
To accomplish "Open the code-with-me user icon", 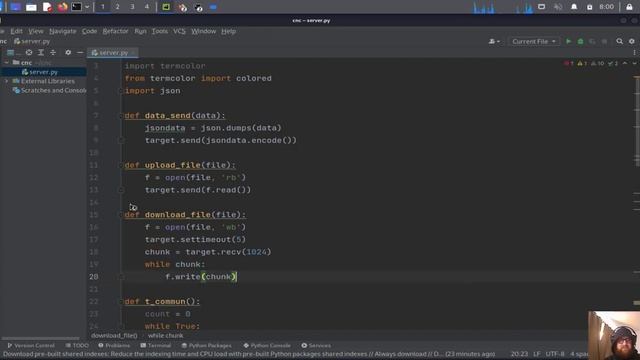I will point(494,41).
